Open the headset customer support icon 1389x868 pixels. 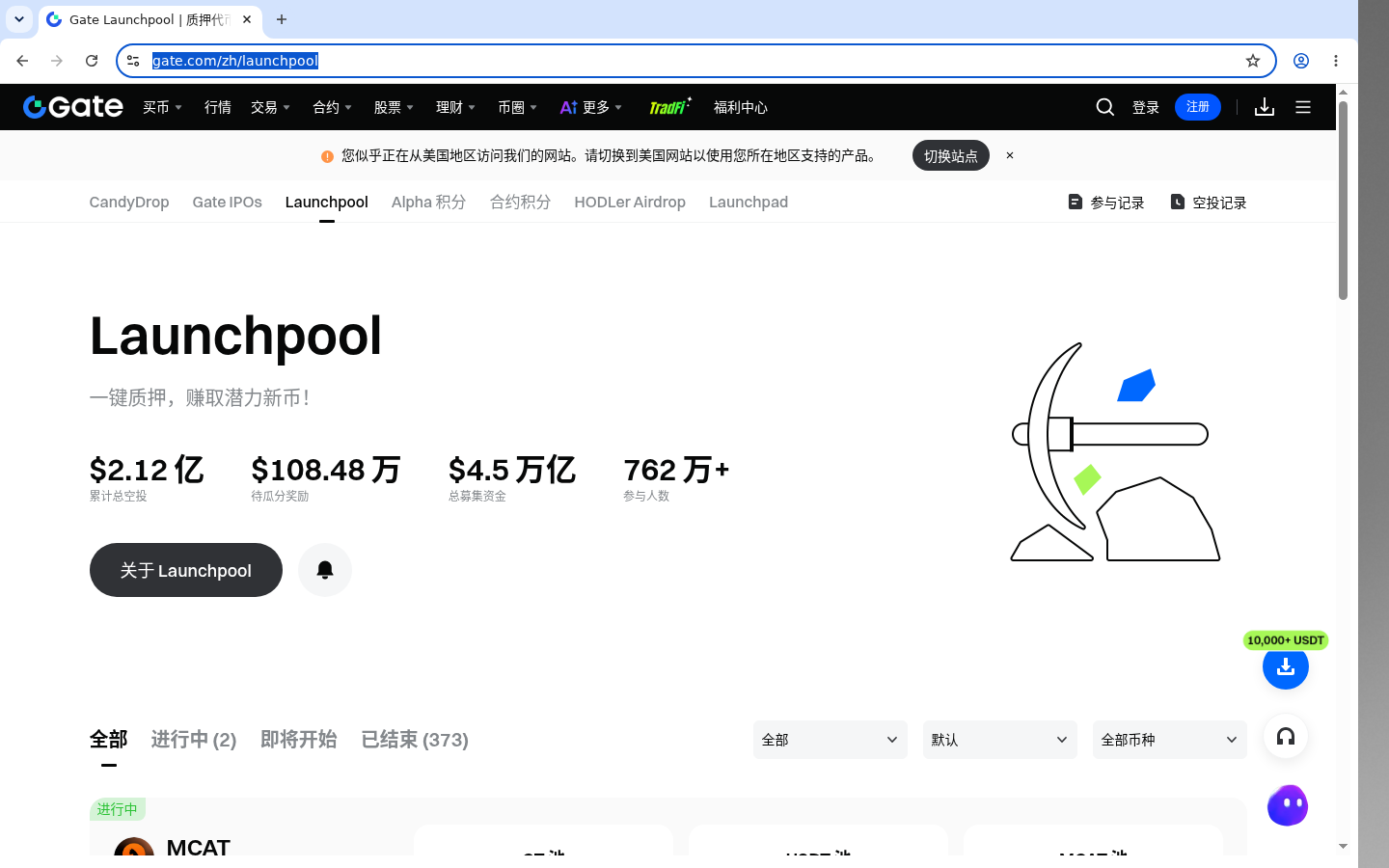[x=1286, y=737]
